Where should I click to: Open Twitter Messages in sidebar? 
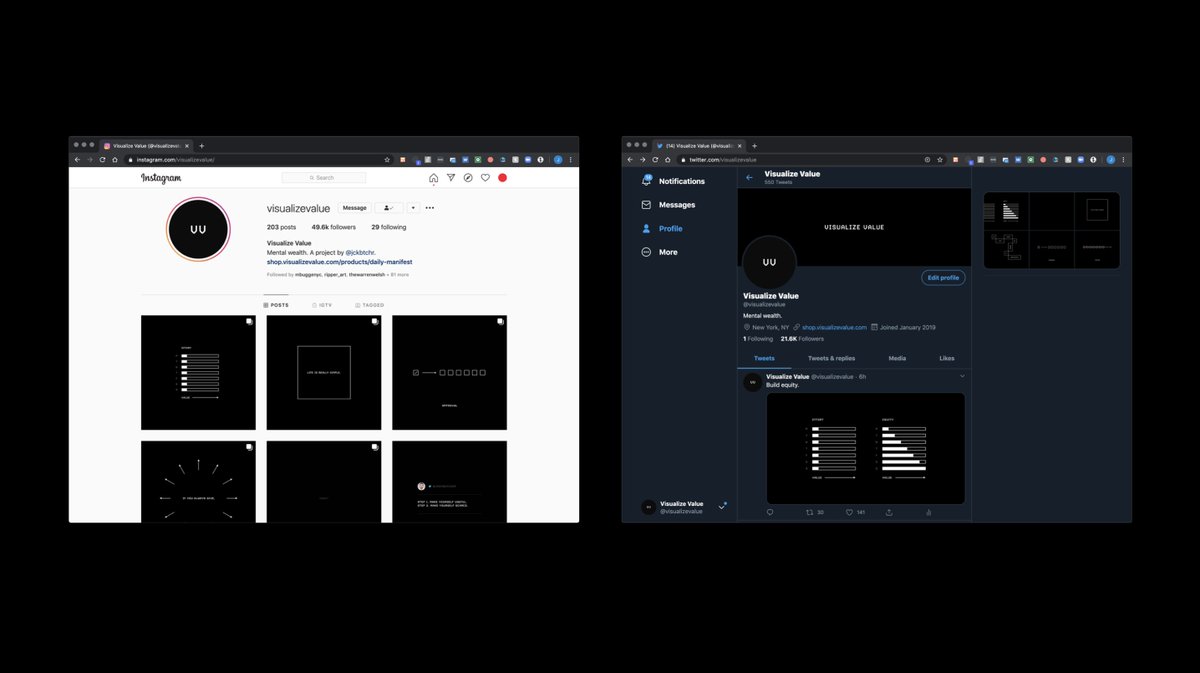667,205
